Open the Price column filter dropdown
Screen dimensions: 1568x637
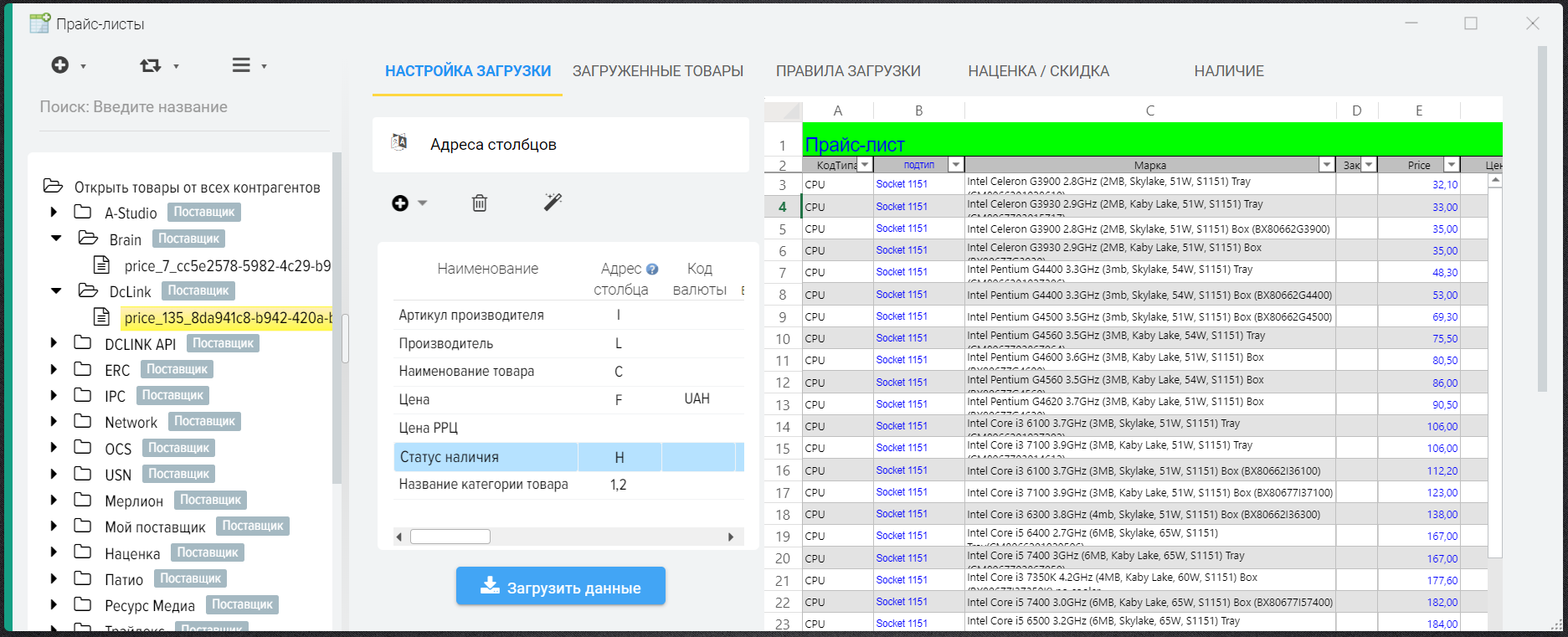[1452, 165]
